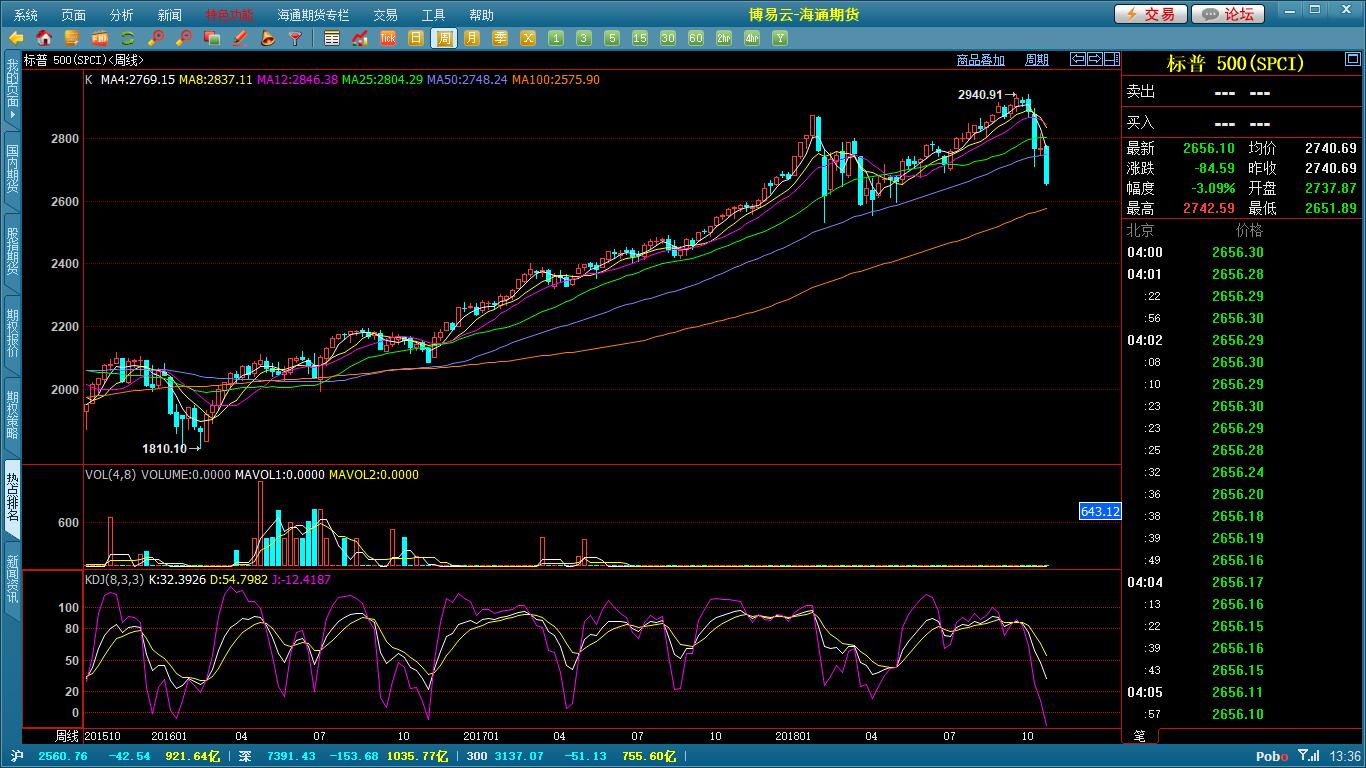This screenshot has width=1366, height=768.
Task: Open the 分析 menu
Action: (121, 15)
